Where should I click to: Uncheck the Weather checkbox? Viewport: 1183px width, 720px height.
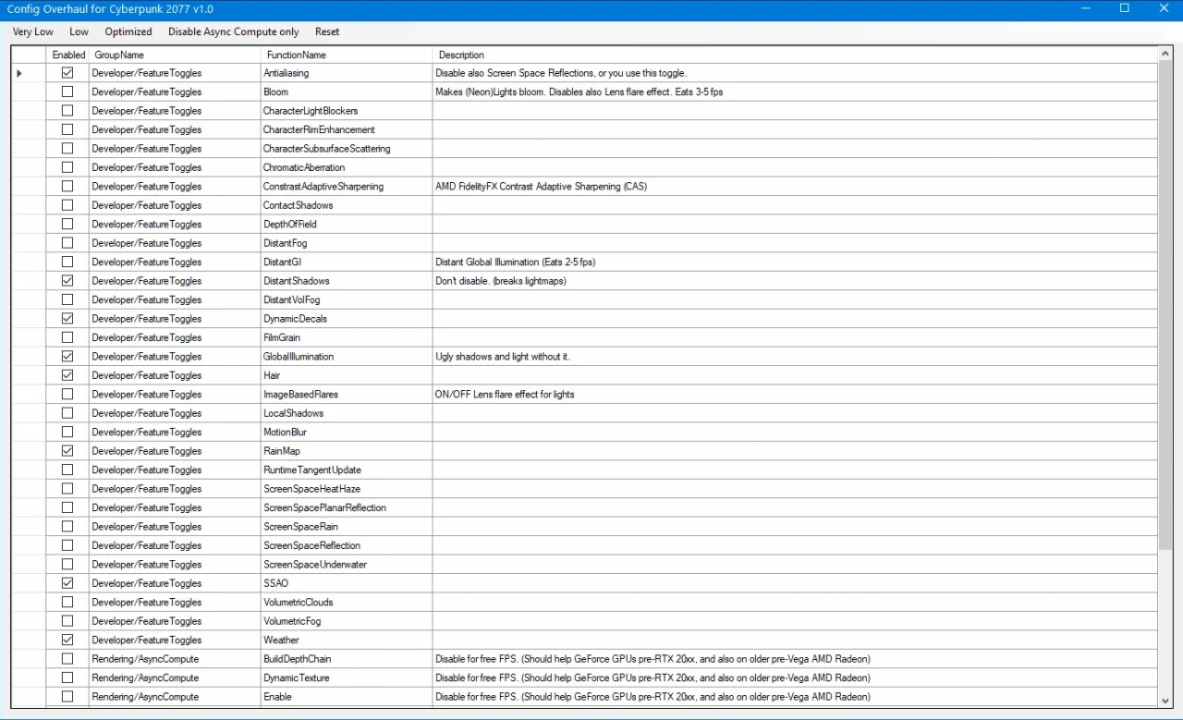(67, 640)
